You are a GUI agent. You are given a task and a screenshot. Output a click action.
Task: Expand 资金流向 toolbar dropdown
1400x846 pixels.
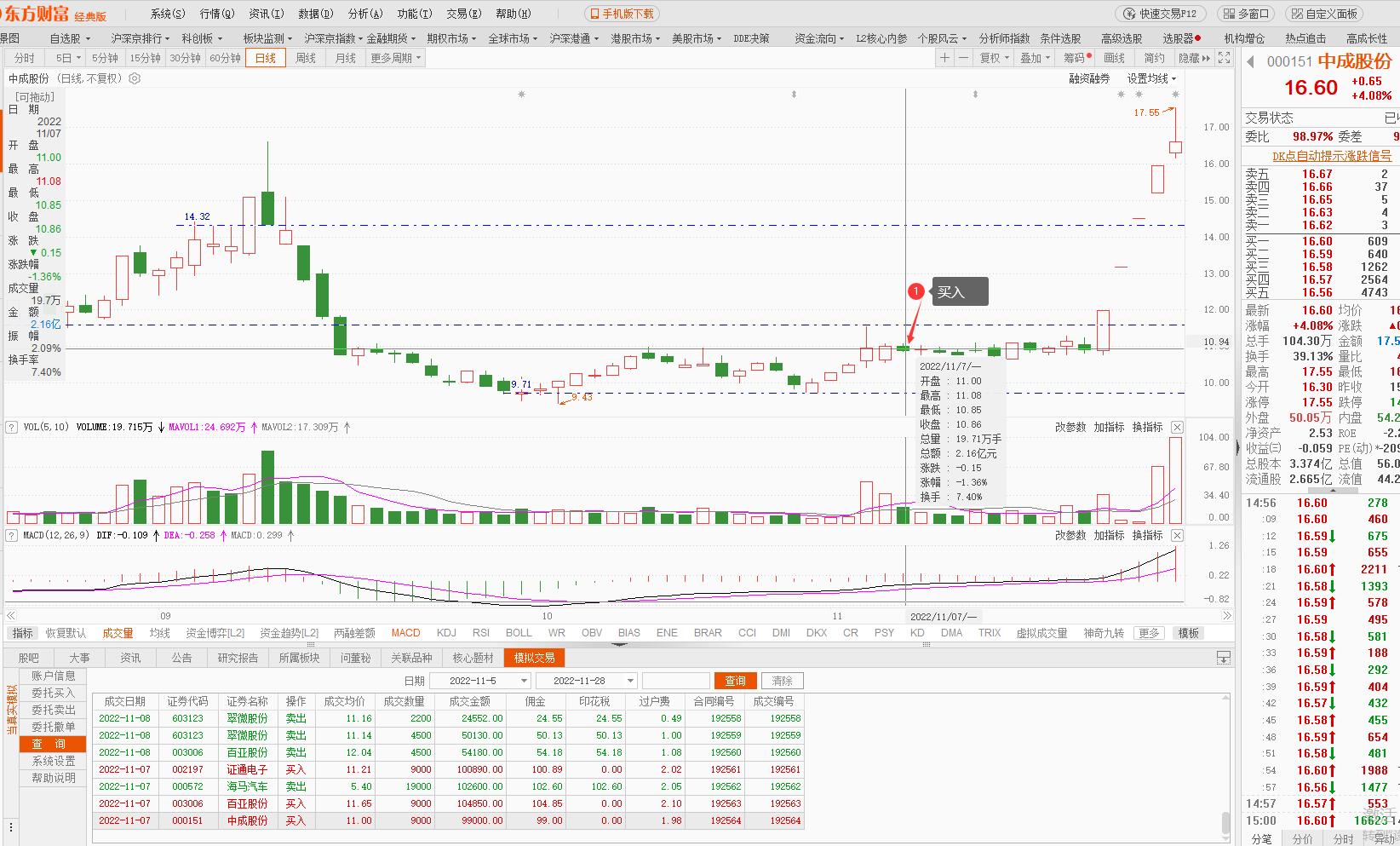point(818,38)
